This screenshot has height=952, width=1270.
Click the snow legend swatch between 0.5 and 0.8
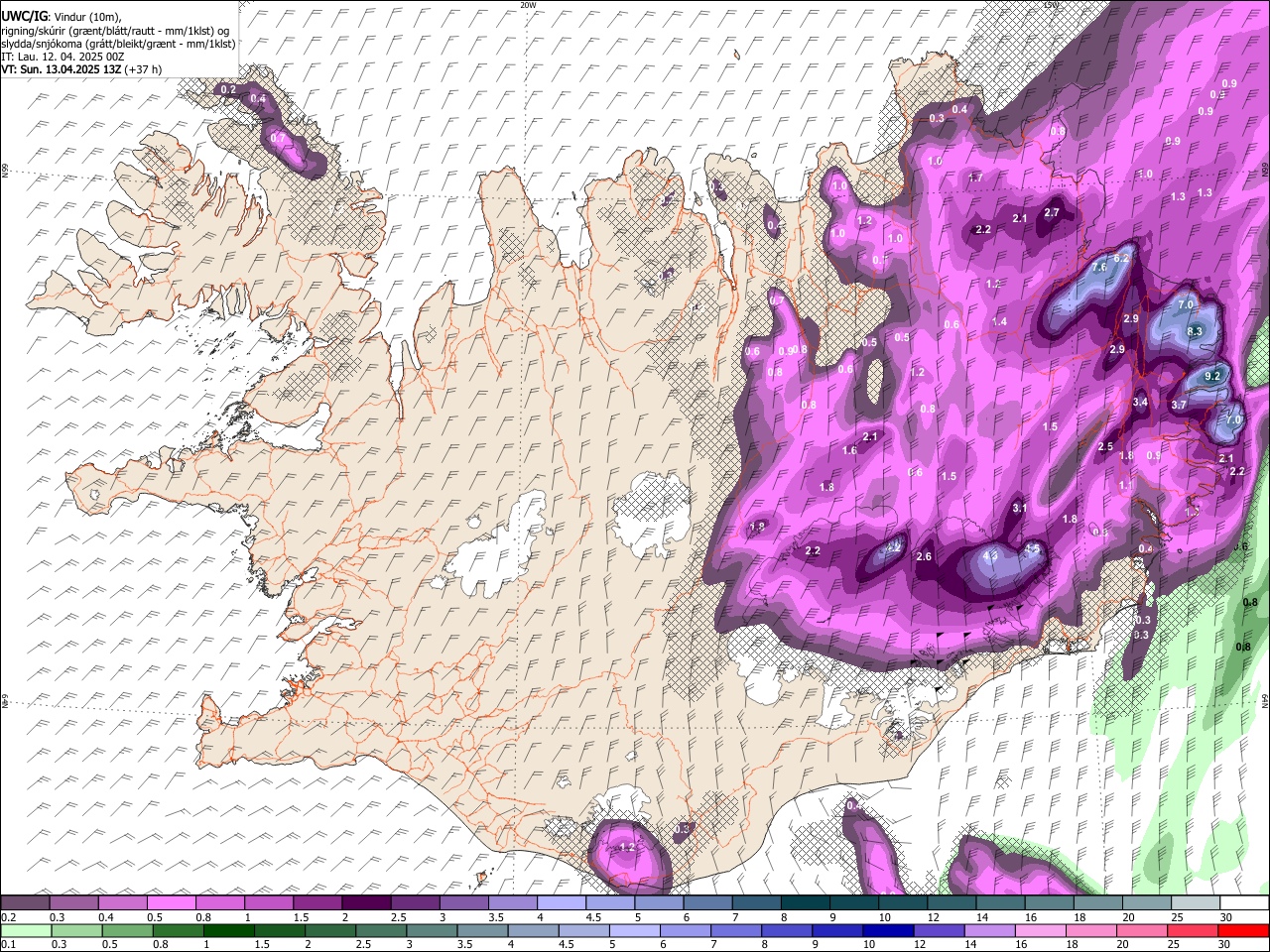click(x=171, y=903)
